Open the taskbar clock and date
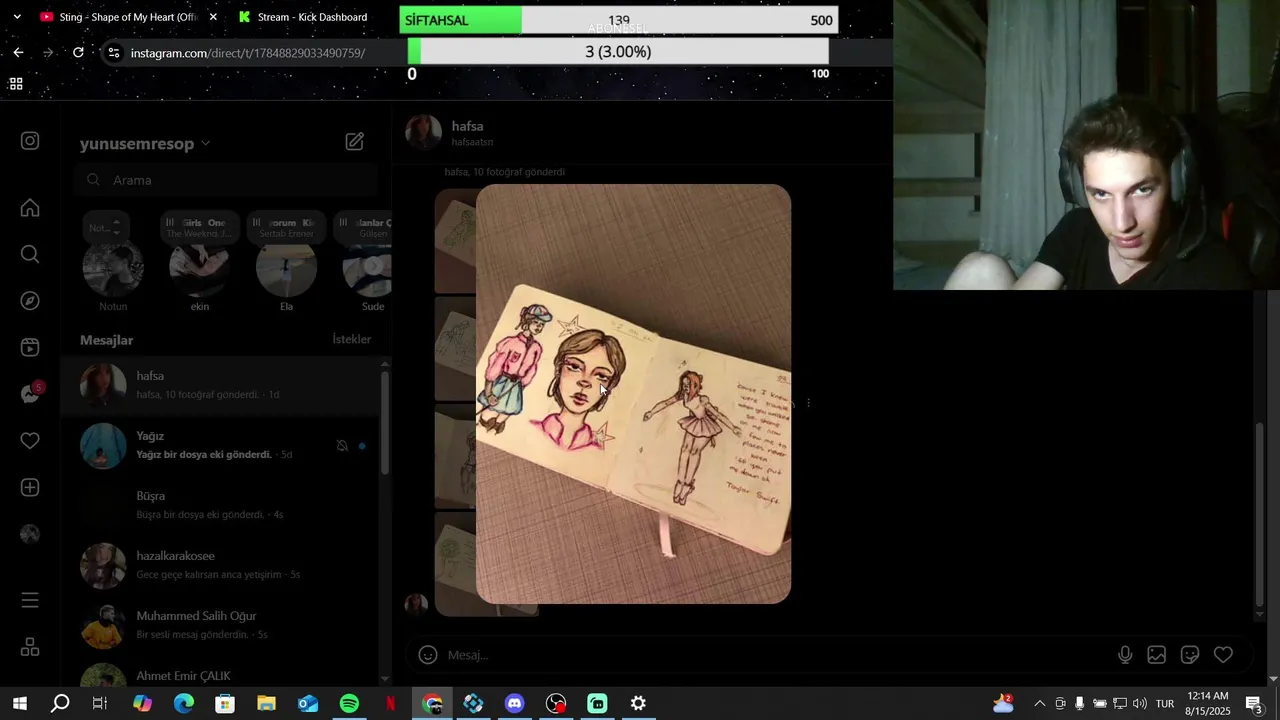This screenshot has width=1280, height=720. click(x=1207, y=704)
